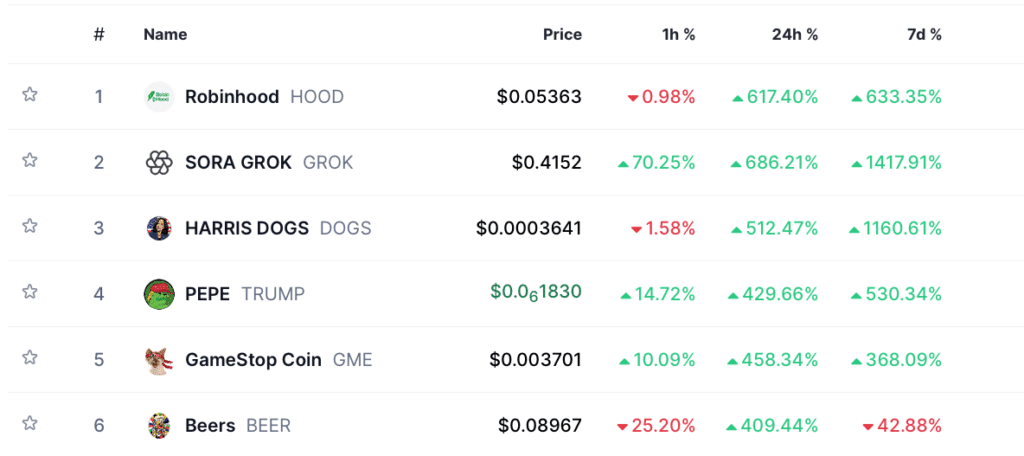Screen dimensions: 1024x456
Task: Sort by the Name column header
Action: pos(165,34)
